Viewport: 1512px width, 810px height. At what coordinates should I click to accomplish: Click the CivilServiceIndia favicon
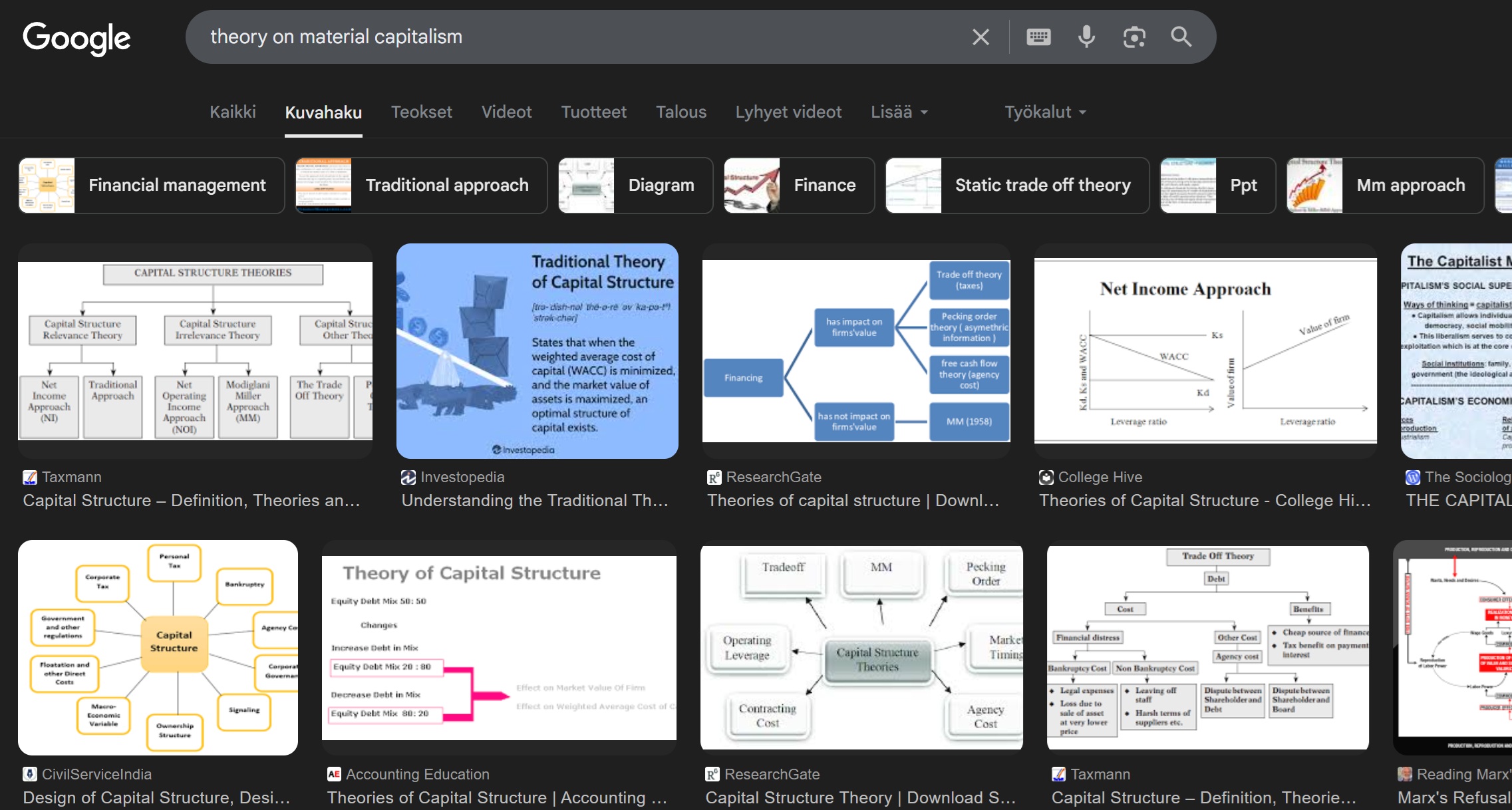(30, 774)
